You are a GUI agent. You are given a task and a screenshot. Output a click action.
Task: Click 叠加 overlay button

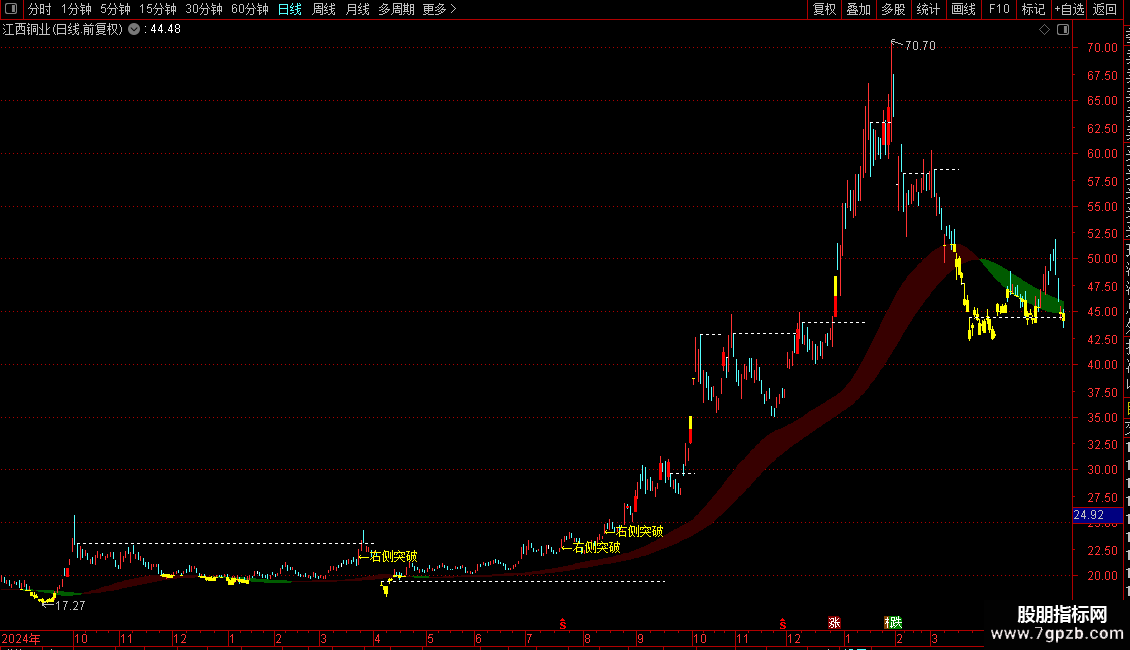pyautogui.click(x=858, y=9)
